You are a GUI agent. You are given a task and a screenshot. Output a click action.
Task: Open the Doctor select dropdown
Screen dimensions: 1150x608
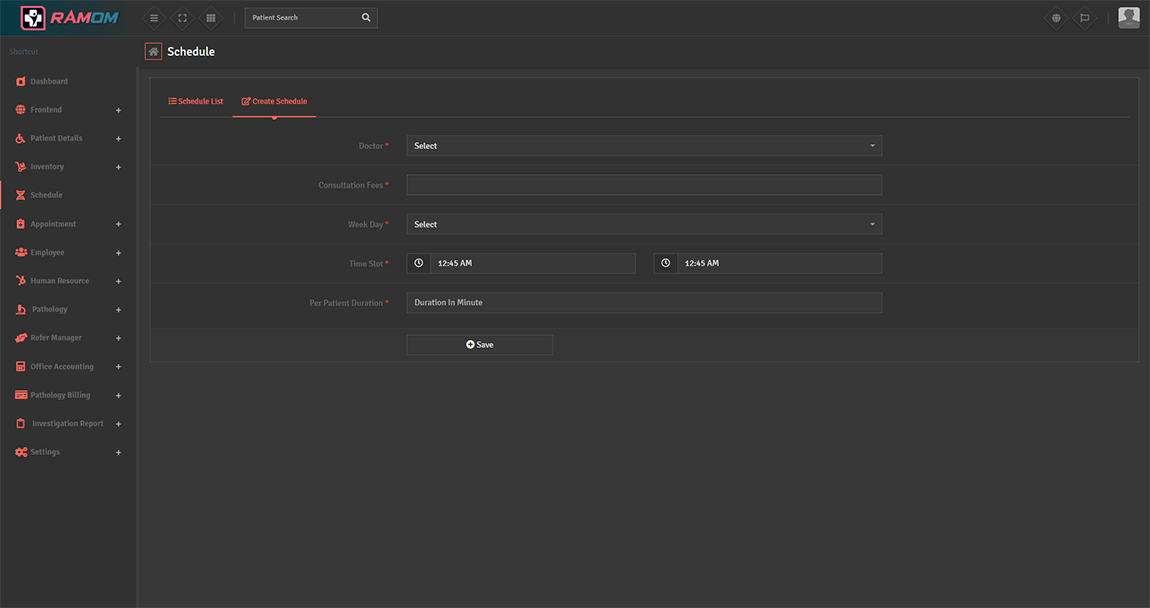tap(644, 146)
